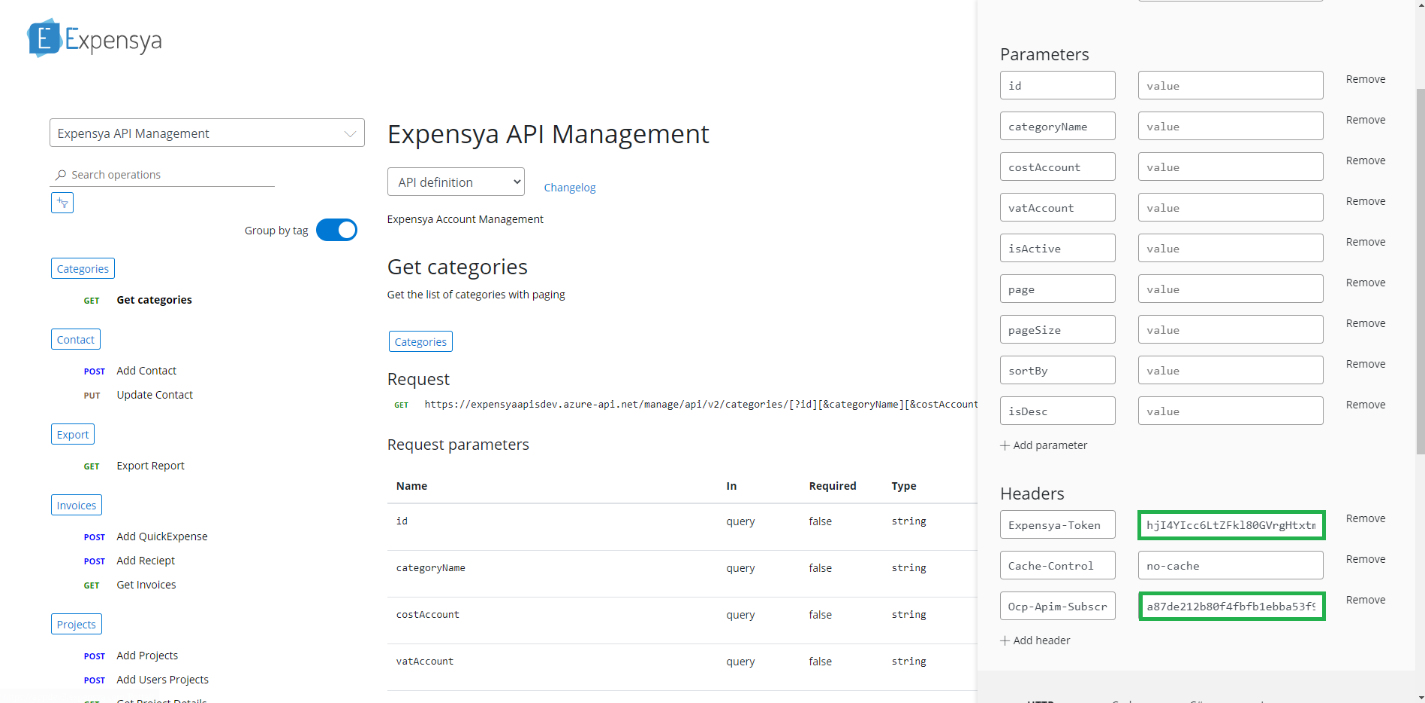Open the Add QuickExpense operation

[162, 537]
